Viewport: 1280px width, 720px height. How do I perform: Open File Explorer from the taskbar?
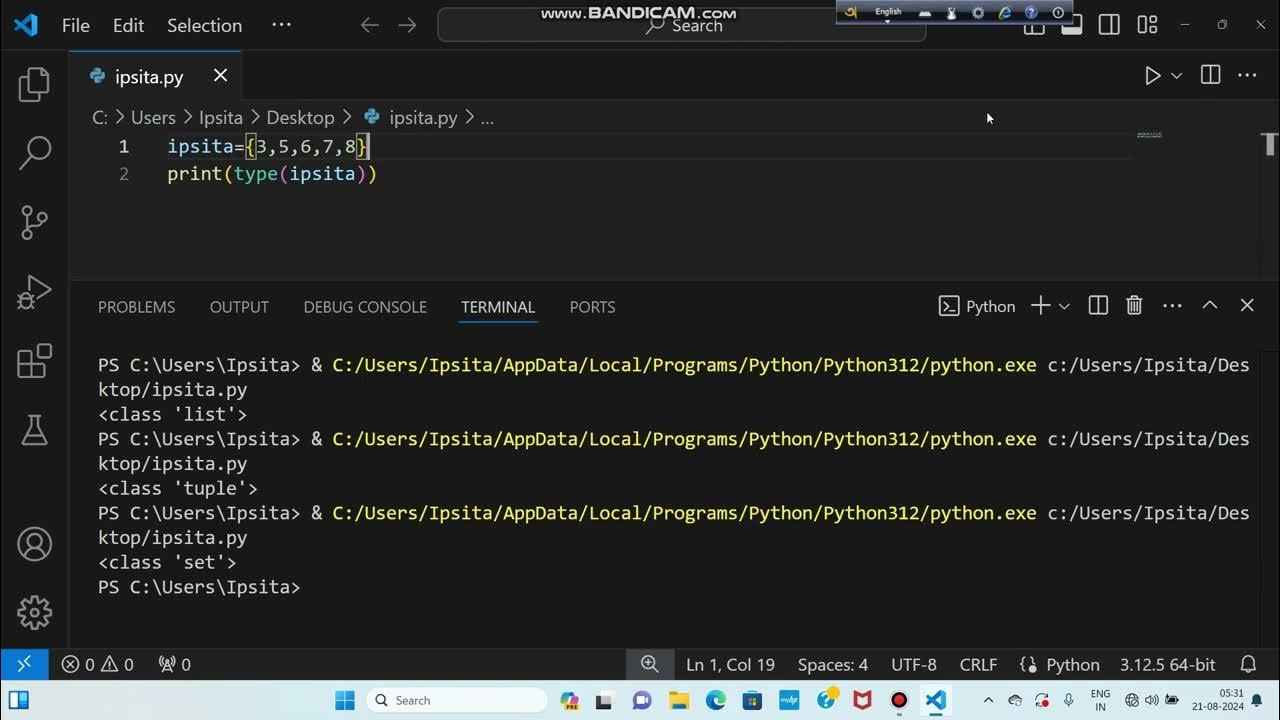tap(679, 700)
